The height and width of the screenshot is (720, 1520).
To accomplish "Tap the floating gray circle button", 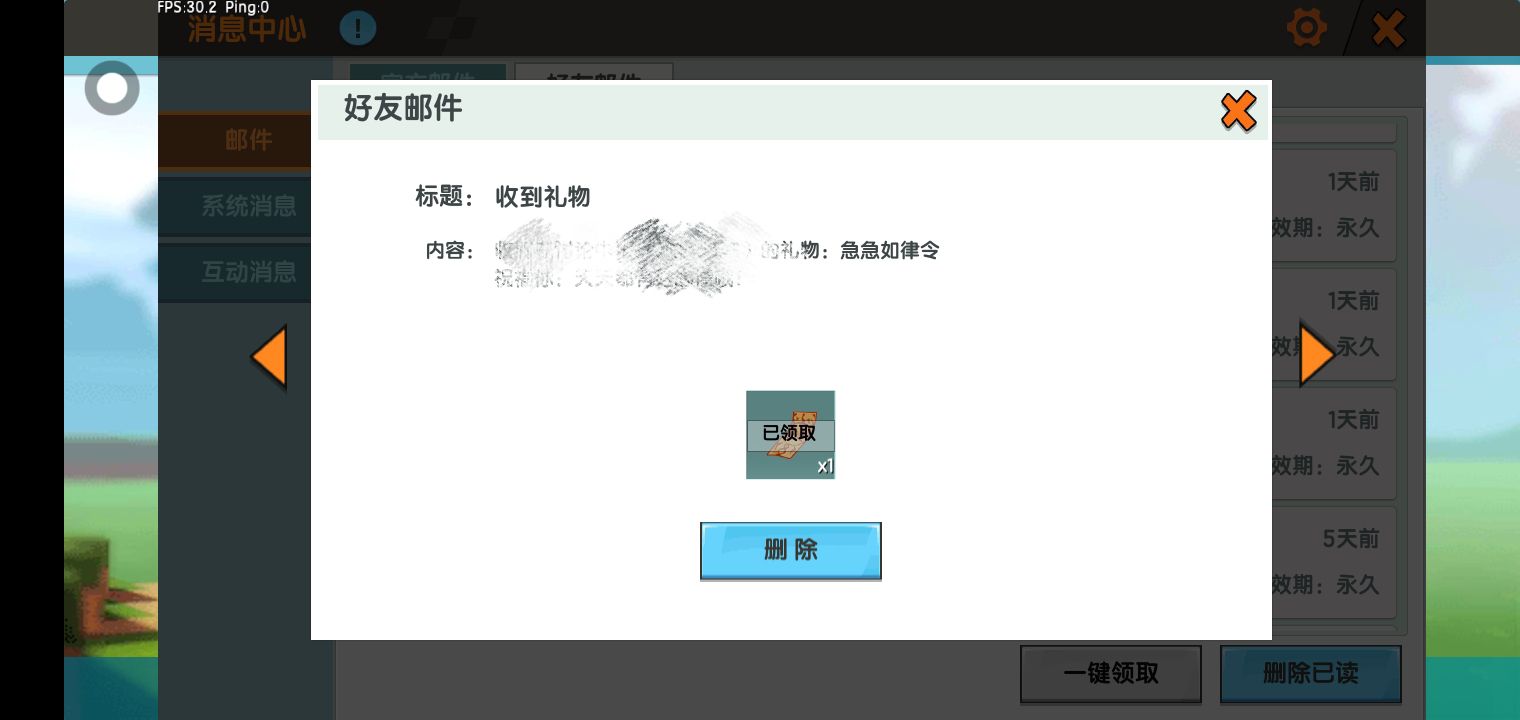I will point(112,89).
